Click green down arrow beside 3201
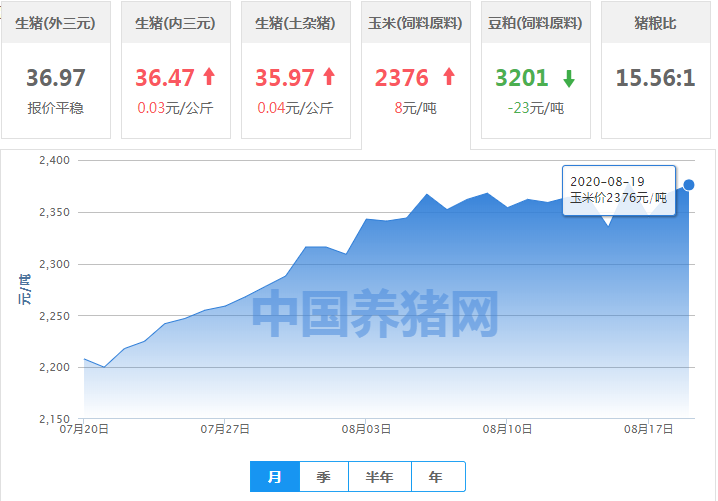The width and height of the screenshot is (718, 501). (x=568, y=78)
